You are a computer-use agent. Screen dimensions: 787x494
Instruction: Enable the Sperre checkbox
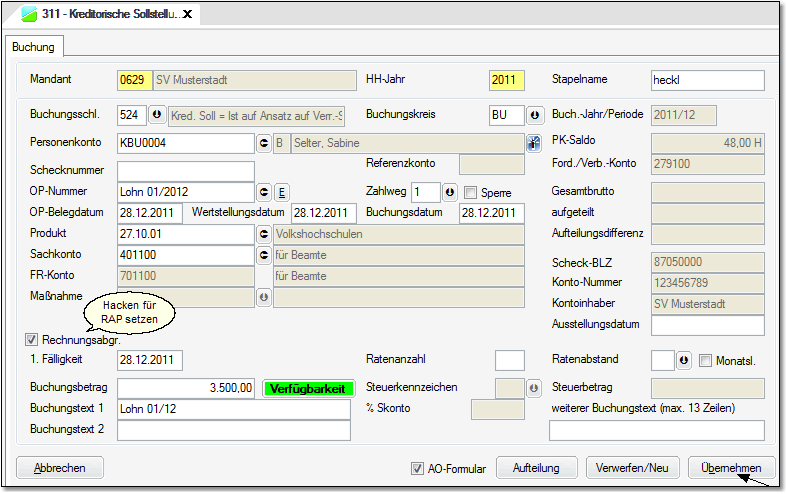[x=471, y=191]
